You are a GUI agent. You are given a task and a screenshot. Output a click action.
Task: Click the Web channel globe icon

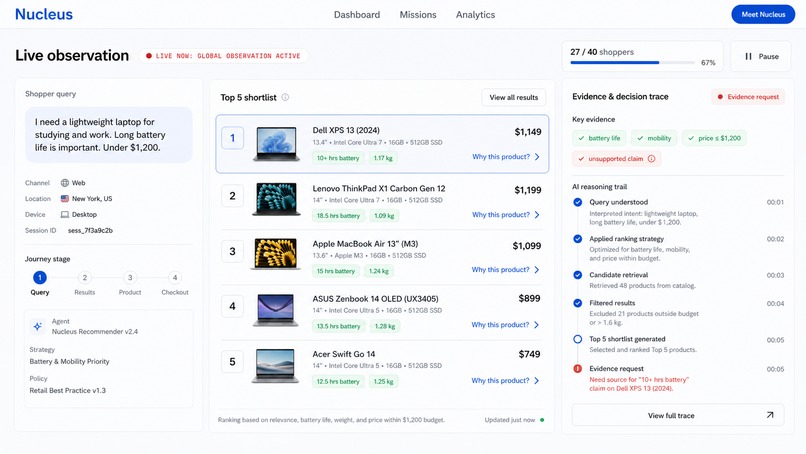pos(65,183)
